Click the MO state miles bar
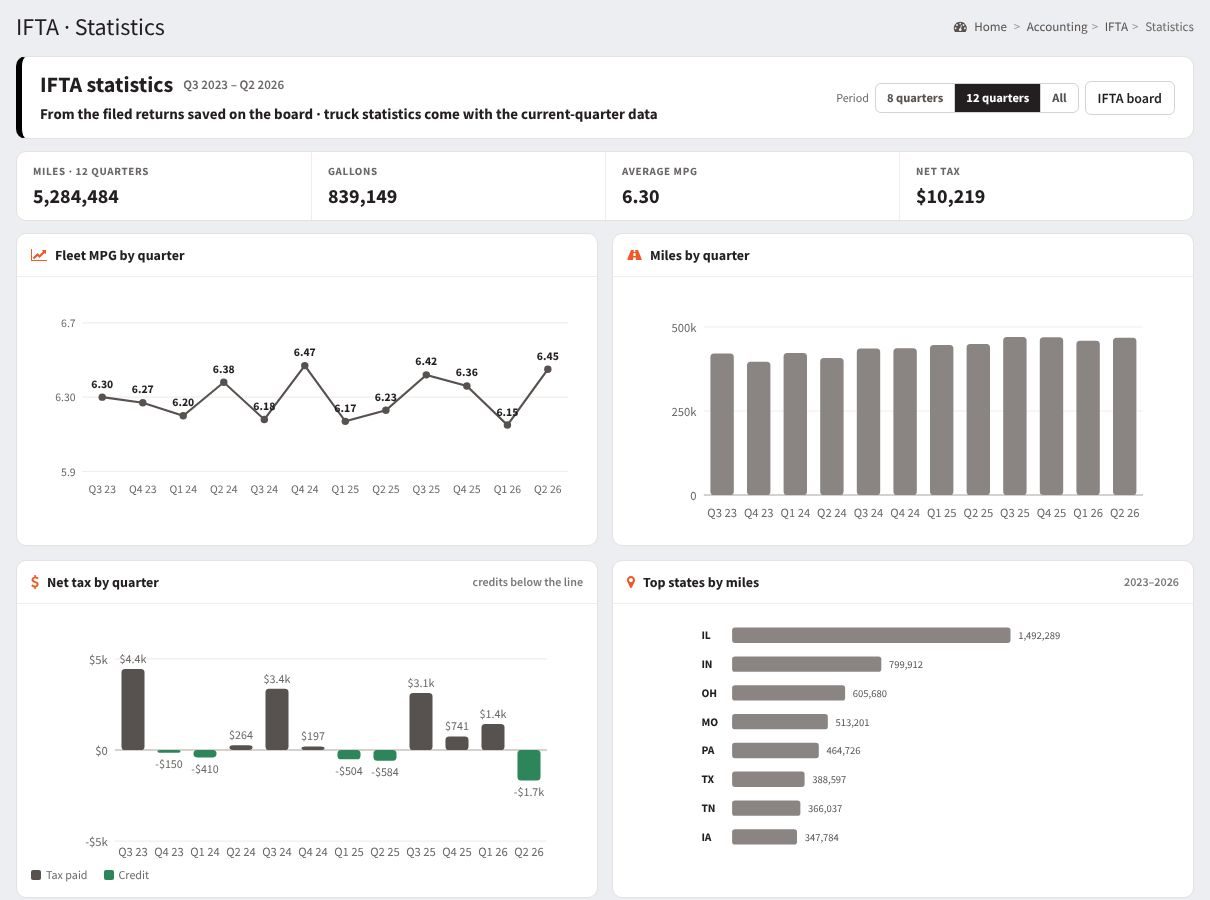Image resolution: width=1210 pixels, height=900 pixels. click(780, 722)
